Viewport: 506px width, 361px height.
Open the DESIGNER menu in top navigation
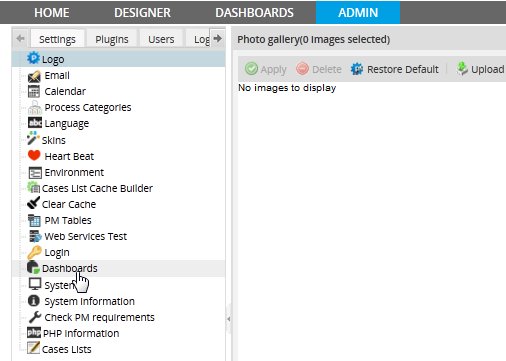142,13
